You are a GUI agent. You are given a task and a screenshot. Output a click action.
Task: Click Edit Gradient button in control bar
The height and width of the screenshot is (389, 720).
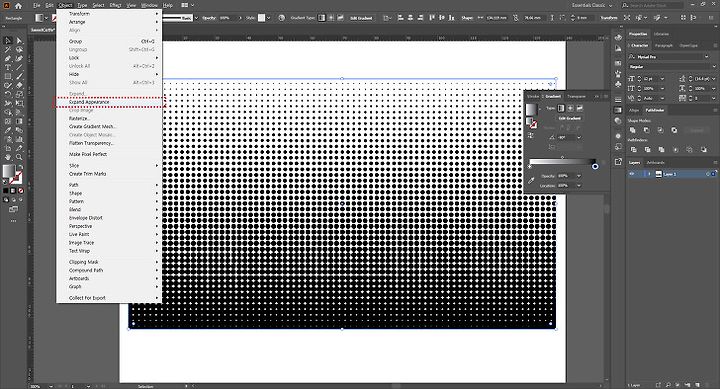(361, 18)
